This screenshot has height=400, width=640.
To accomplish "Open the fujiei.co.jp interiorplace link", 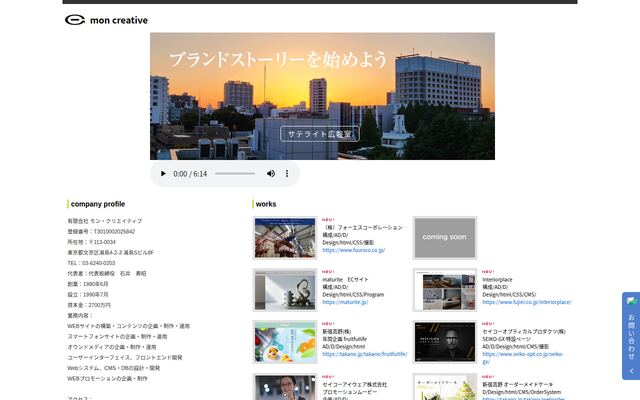I will [x=527, y=302].
